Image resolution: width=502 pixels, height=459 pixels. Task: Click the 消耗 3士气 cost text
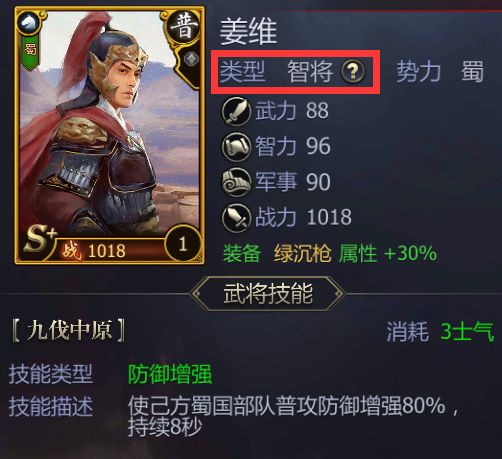point(440,331)
